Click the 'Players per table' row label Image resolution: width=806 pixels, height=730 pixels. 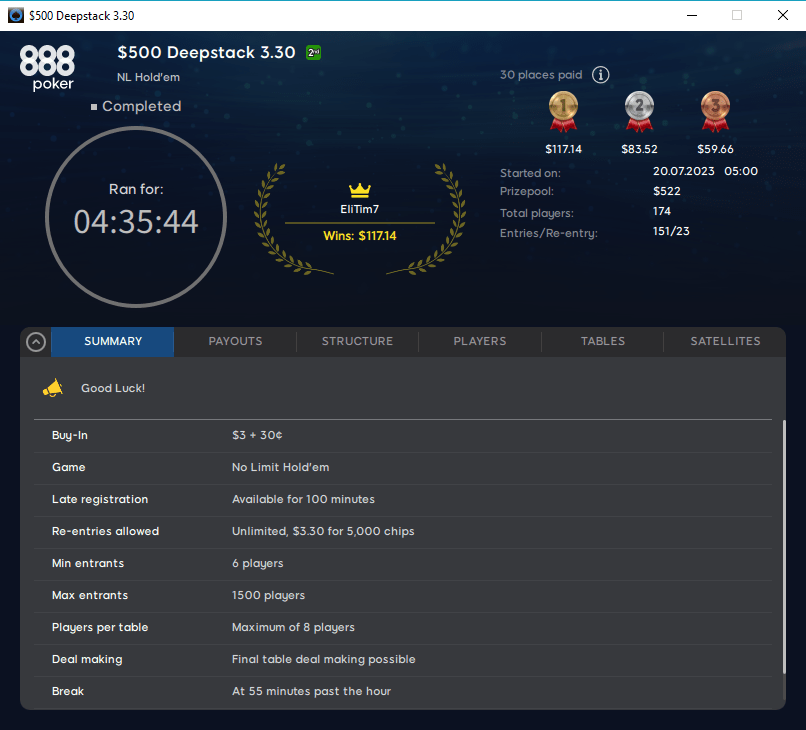pyautogui.click(x=100, y=628)
